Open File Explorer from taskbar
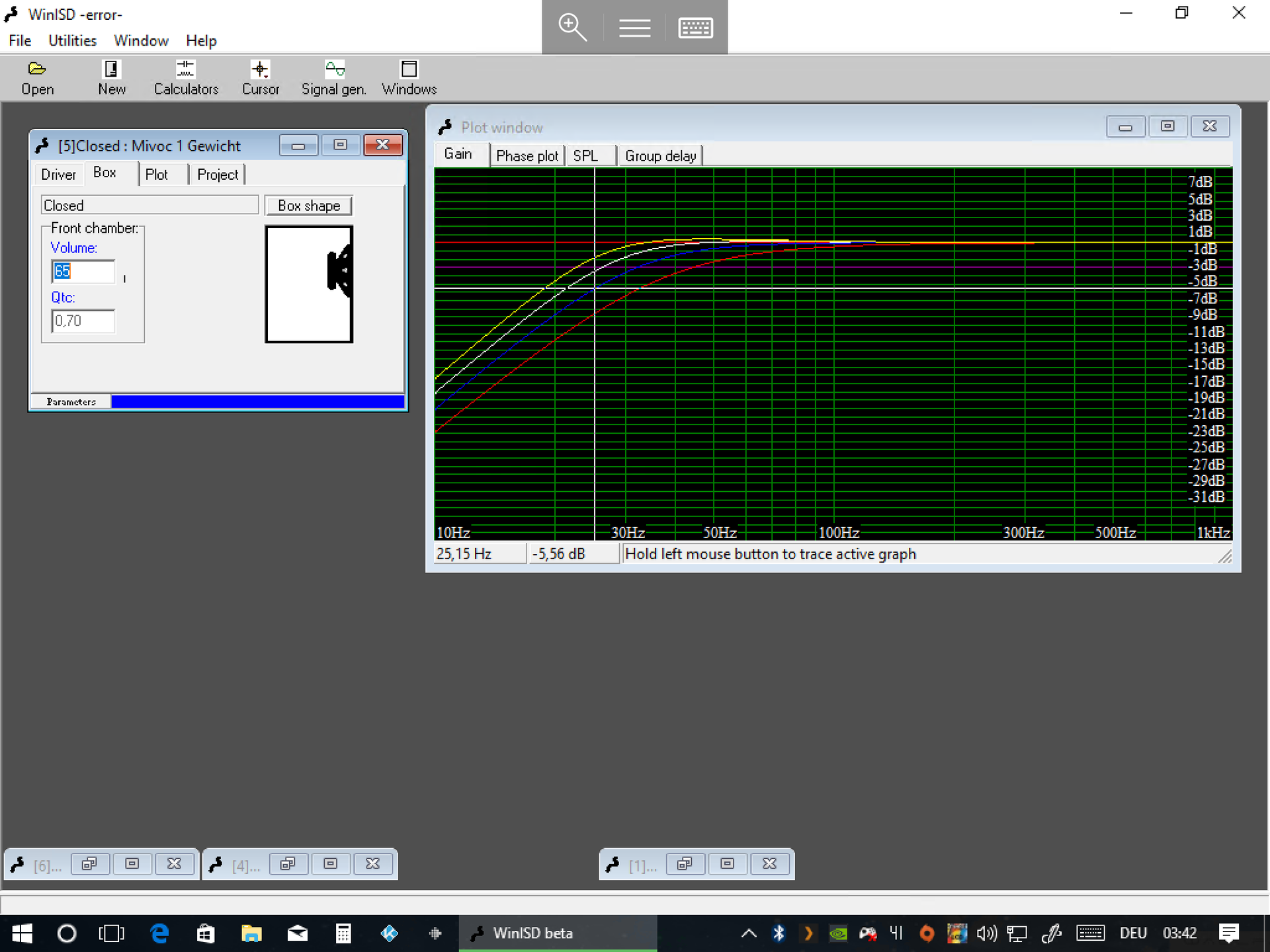Image resolution: width=1270 pixels, height=952 pixels. tap(251, 933)
